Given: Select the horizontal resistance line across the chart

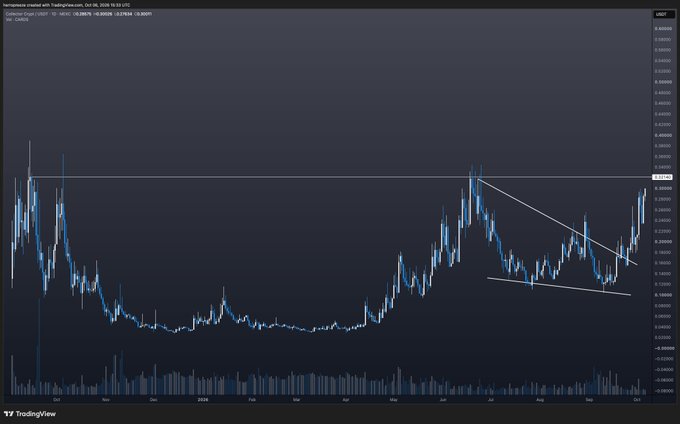Looking at the screenshot, I should [340, 177].
